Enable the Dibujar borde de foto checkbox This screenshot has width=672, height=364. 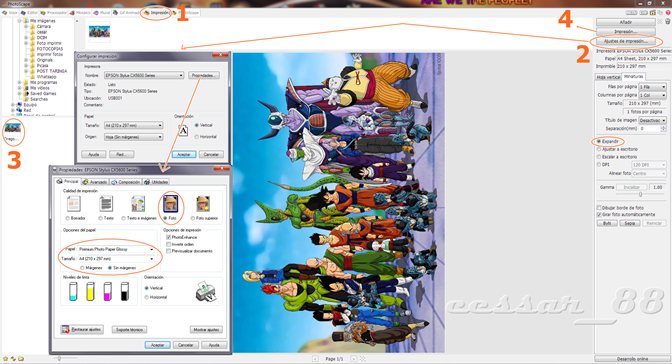click(x=599, y=208)
